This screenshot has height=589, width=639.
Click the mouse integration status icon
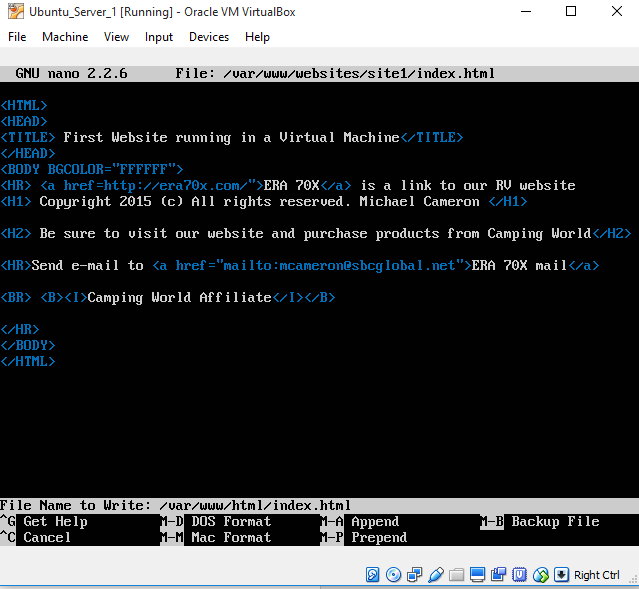coord(541,575)
